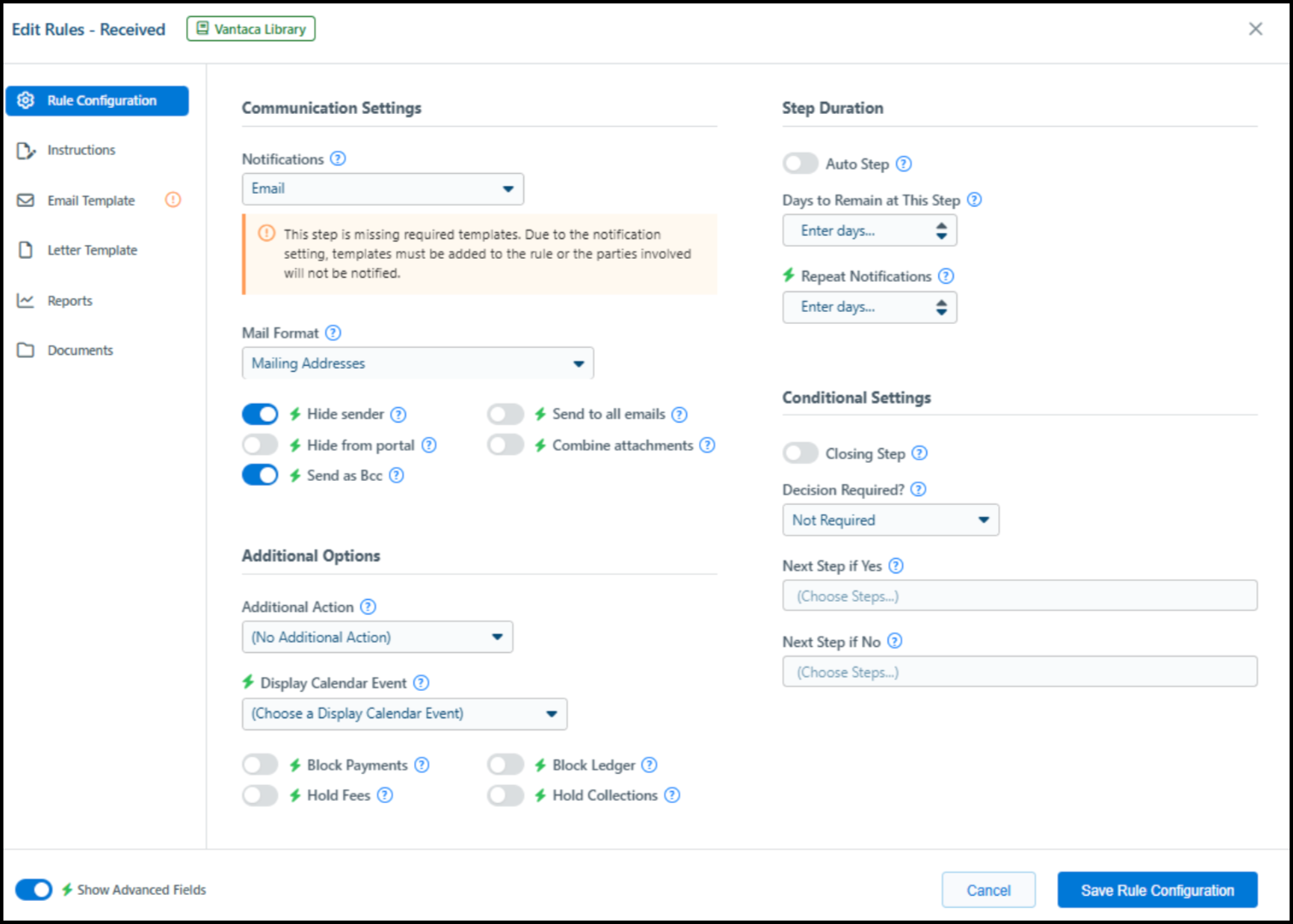
Task: Open the Notifications dropdown showing Email
Action: (382, 189)
